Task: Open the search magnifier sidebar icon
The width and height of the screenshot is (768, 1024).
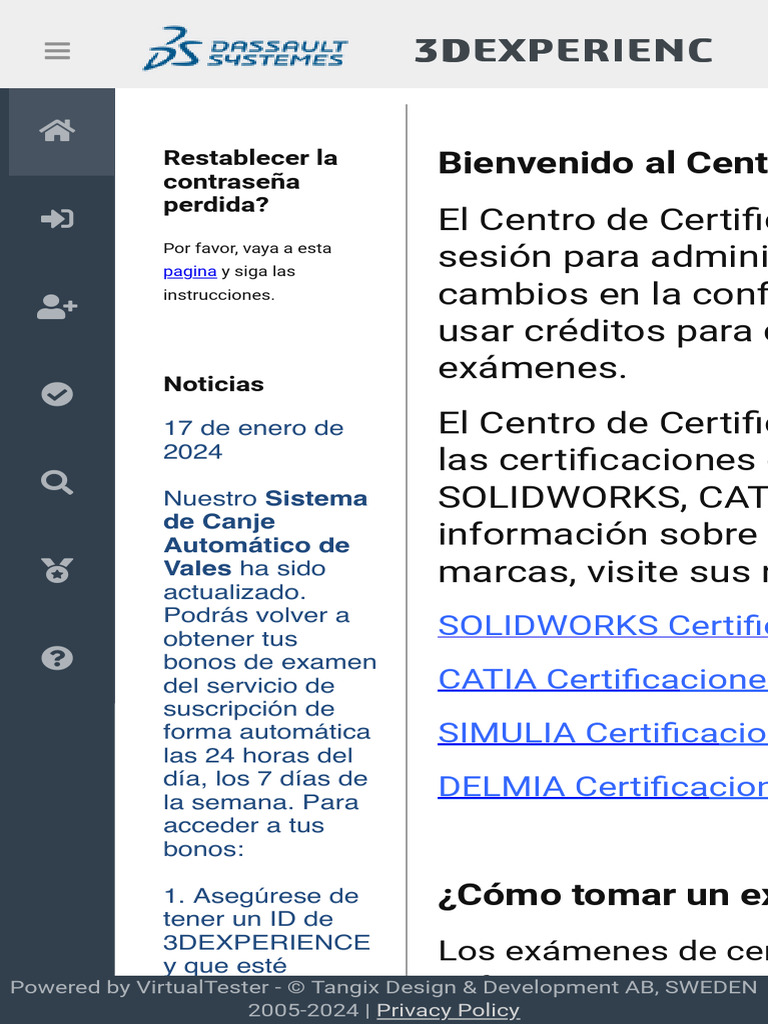Action: (57, 483)
